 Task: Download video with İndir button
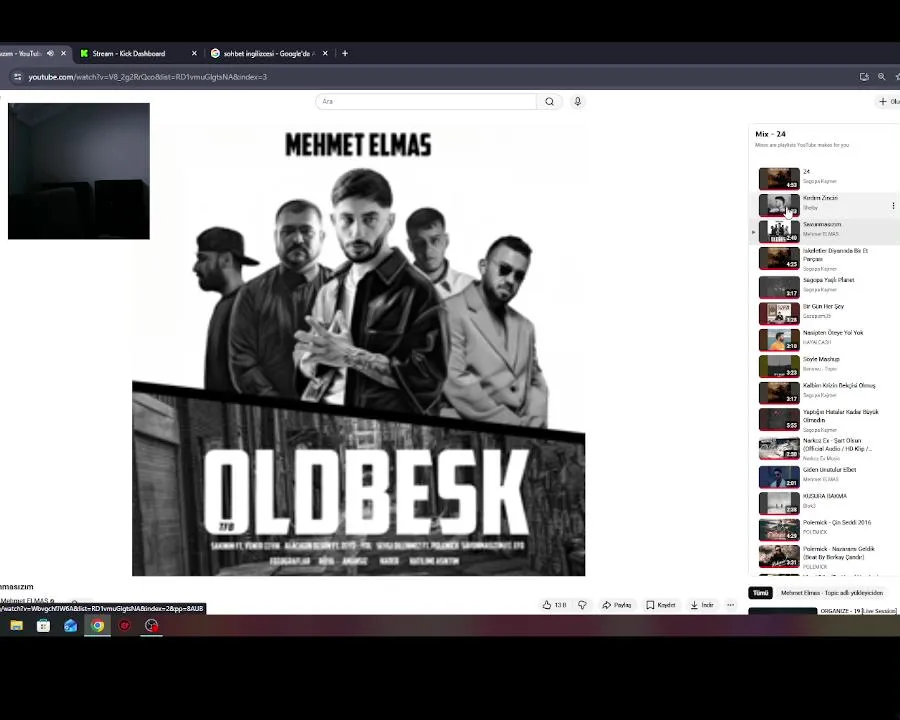pyautogui.click(x=702, y=605)
